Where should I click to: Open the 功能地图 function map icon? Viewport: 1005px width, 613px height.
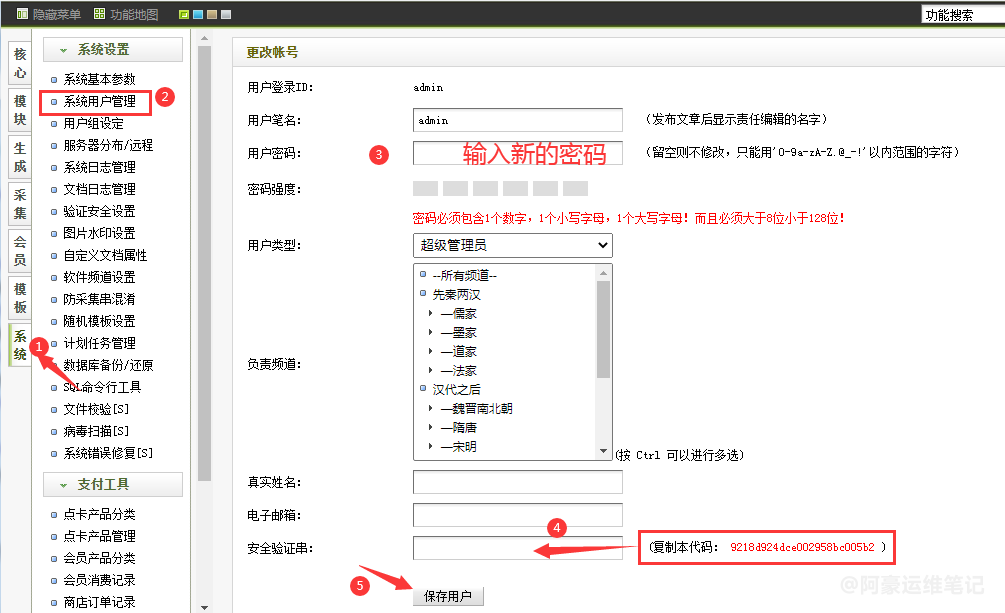99,14
